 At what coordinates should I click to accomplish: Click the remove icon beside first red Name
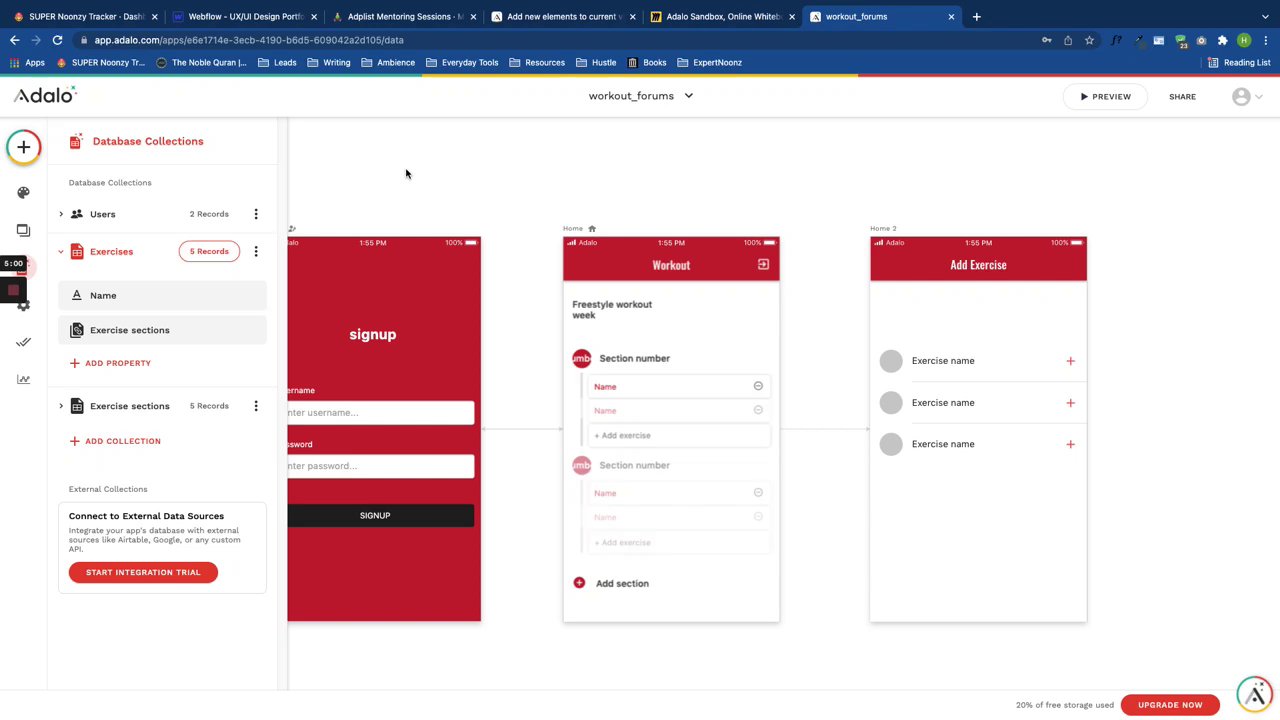point(758,386)
